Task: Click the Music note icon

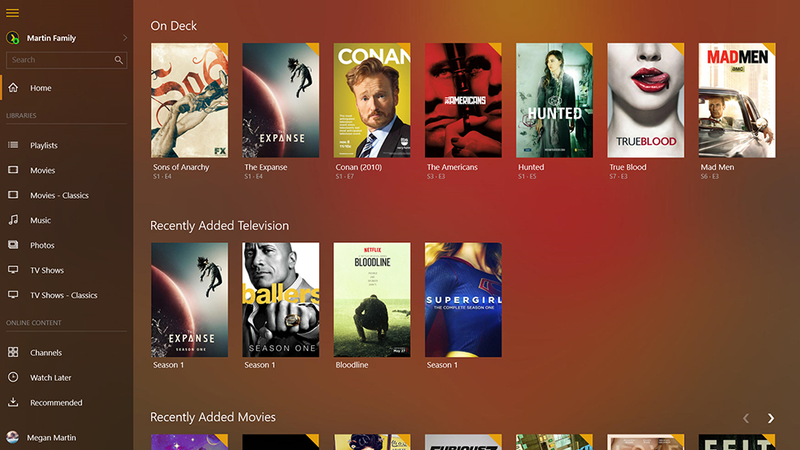Action: pos(13,220)
